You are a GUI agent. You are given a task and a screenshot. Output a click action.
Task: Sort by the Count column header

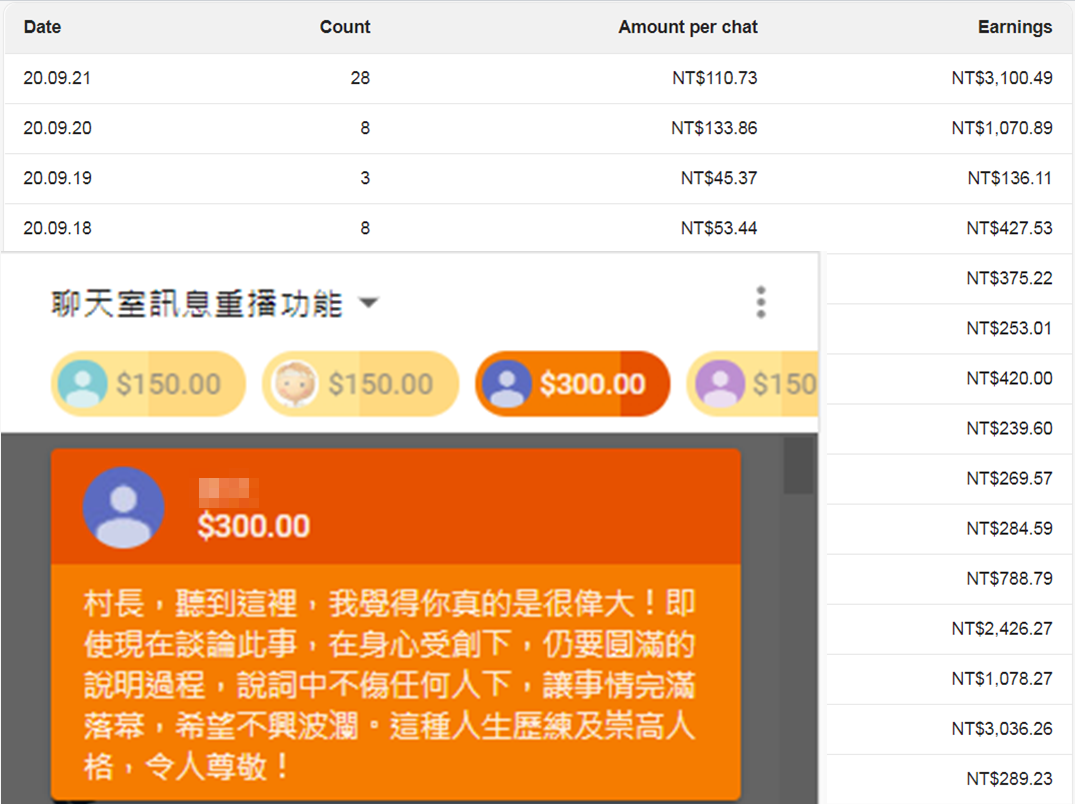(x=345, y=27)
